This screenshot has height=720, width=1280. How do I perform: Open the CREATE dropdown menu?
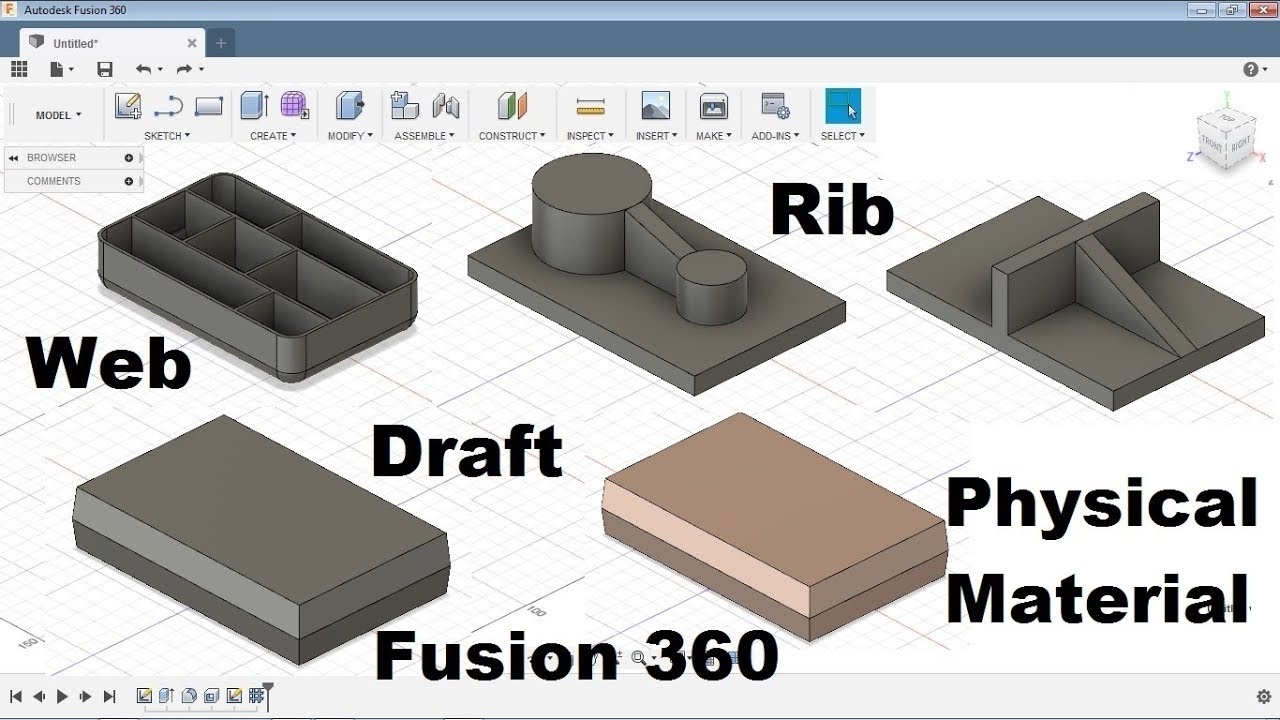coord(273,136)
